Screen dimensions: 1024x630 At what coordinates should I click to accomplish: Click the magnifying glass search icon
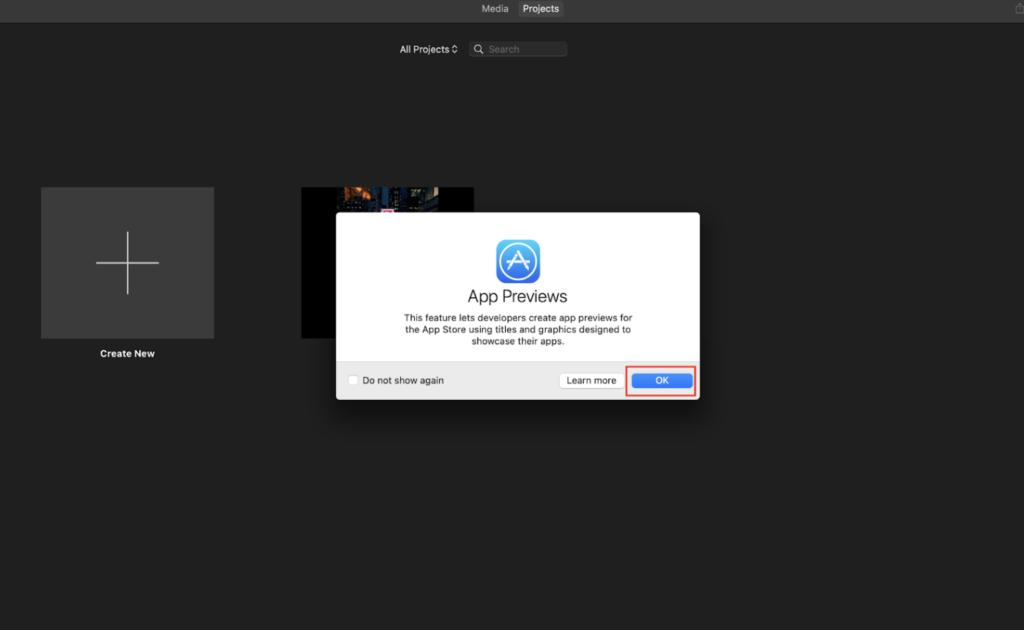point(479,49)
